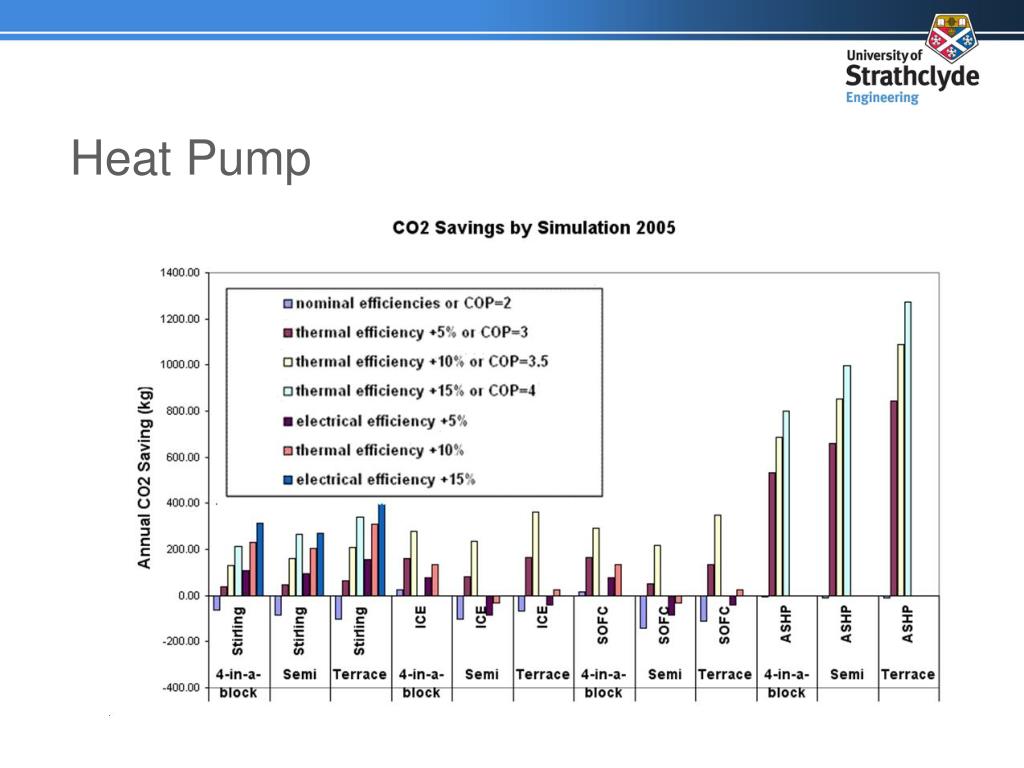This screenshot has height=768, width=1024.
Task: Click the 'thermal efficiency +5% or COP=3' legend swatch
Action: [x=288, y=333]
